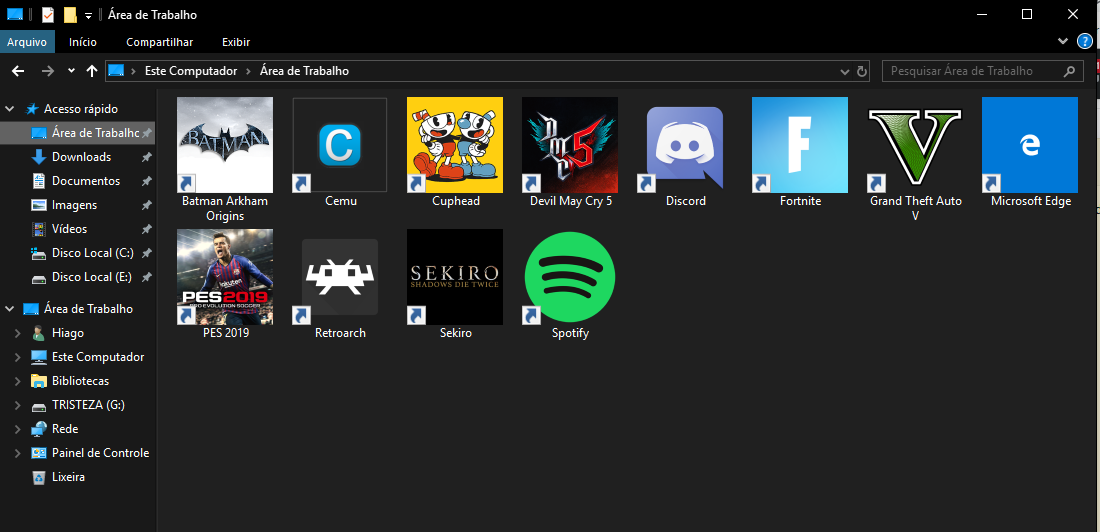The image size is (1100, 532).
Task: Expand the Rede node
Action: tap(18, 429)
